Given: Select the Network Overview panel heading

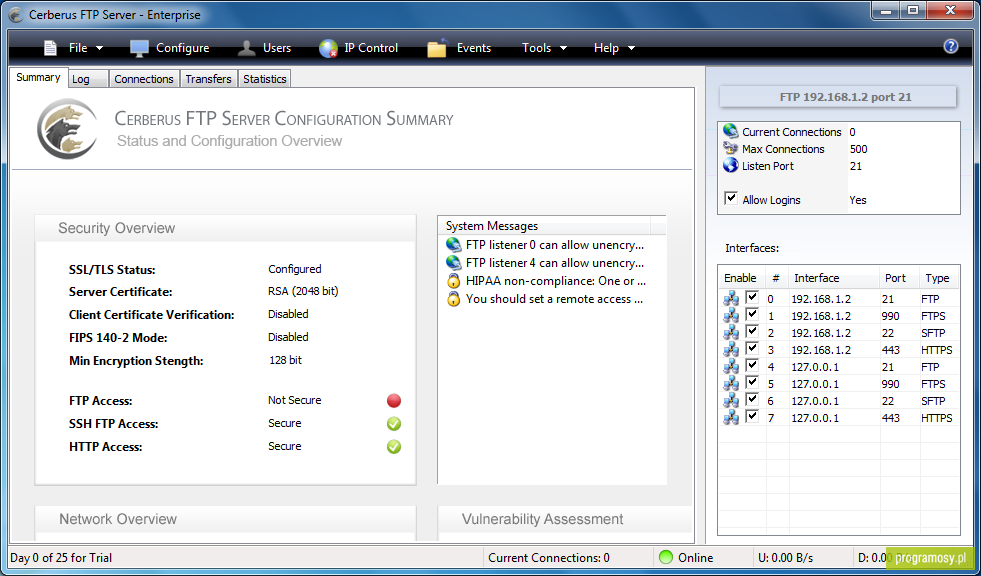Looking at the screenshot, I should [118, 519].
